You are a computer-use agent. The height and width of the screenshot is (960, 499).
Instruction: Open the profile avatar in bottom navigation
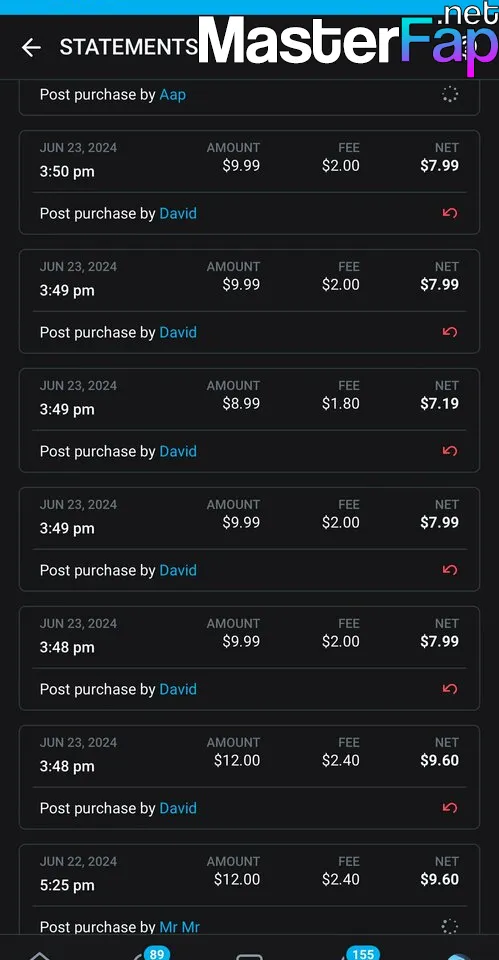click(x=459, y=956)
